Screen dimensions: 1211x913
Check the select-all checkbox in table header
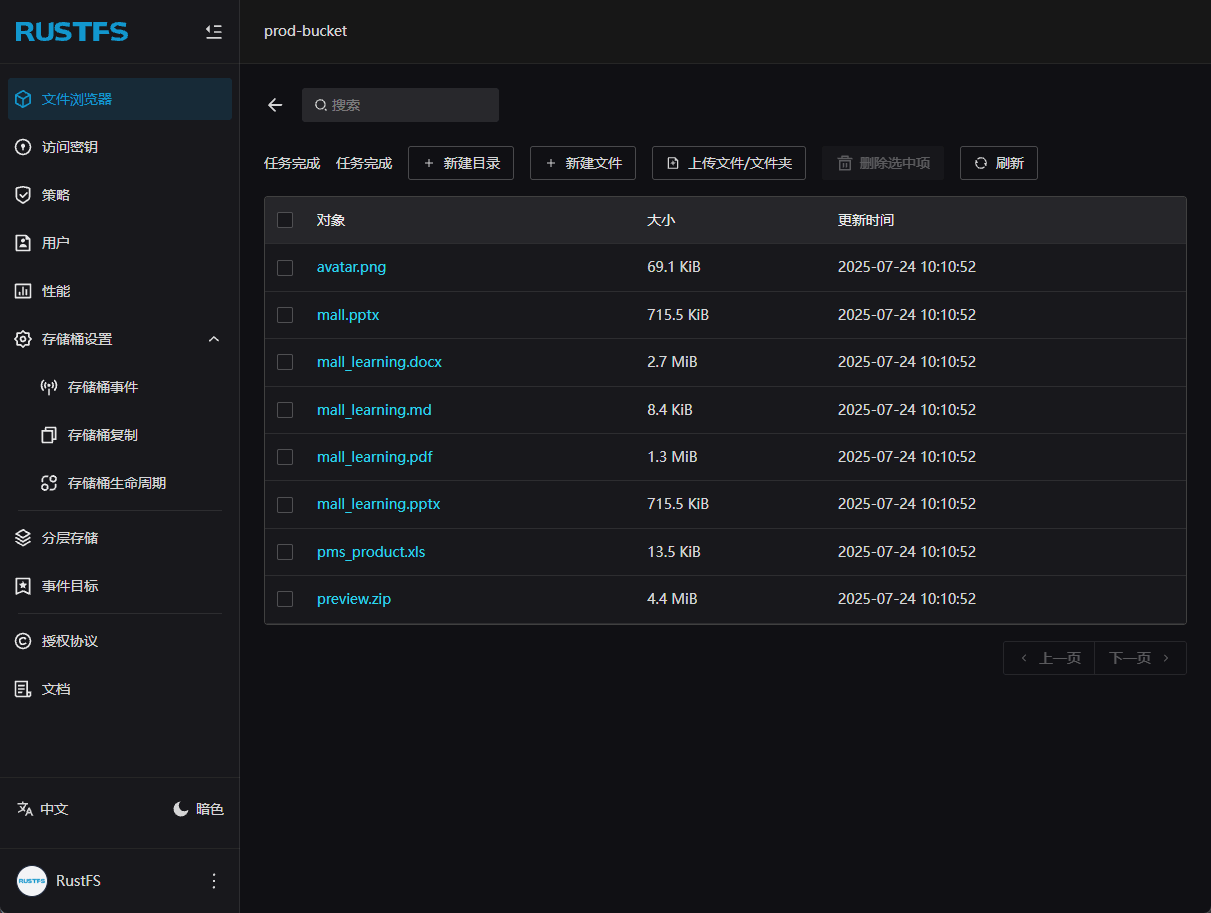click(x=285, y=220)
